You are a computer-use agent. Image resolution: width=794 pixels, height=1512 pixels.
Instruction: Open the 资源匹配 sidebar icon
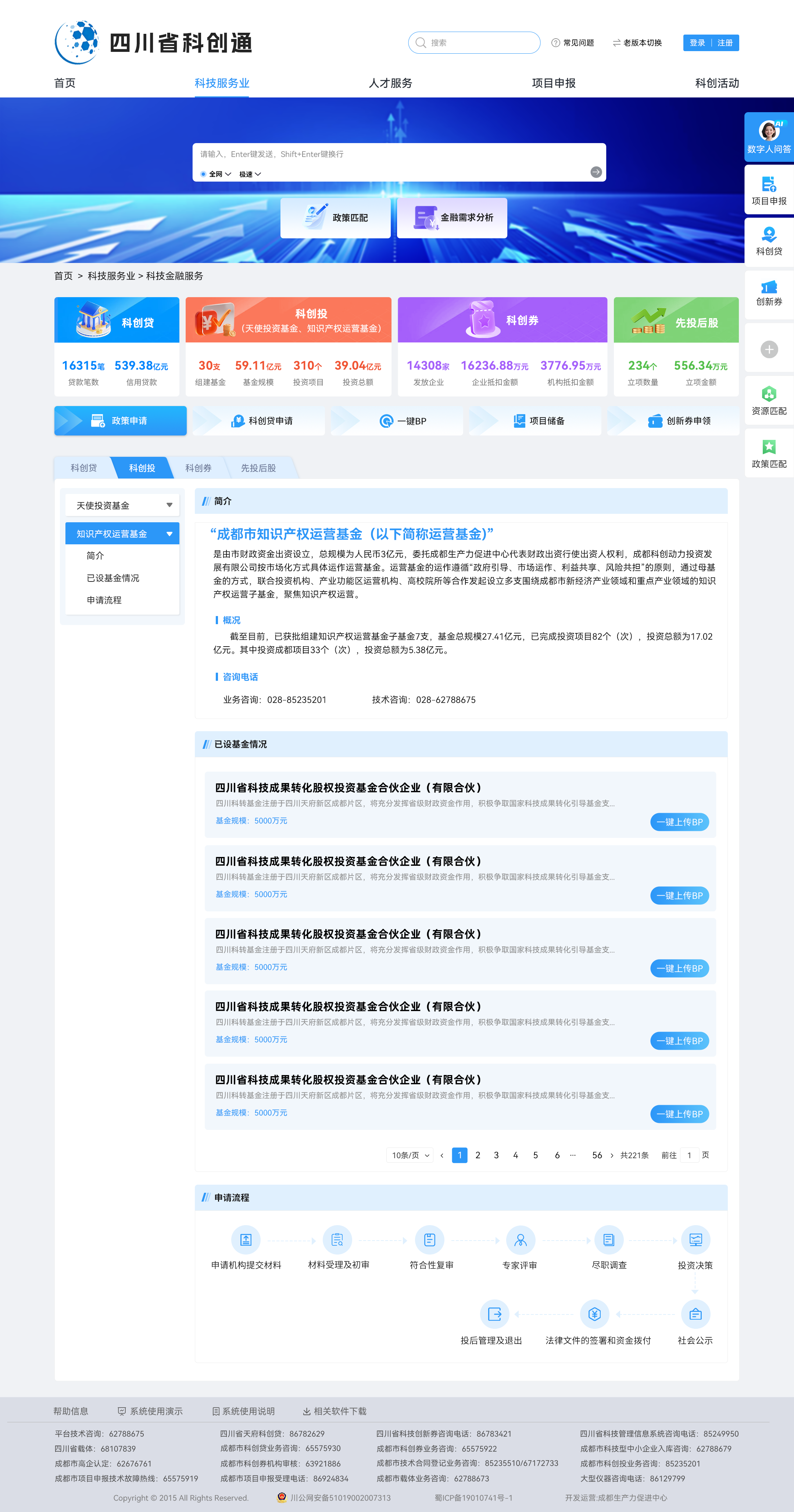pyautogui.click(x=769, y=394)
